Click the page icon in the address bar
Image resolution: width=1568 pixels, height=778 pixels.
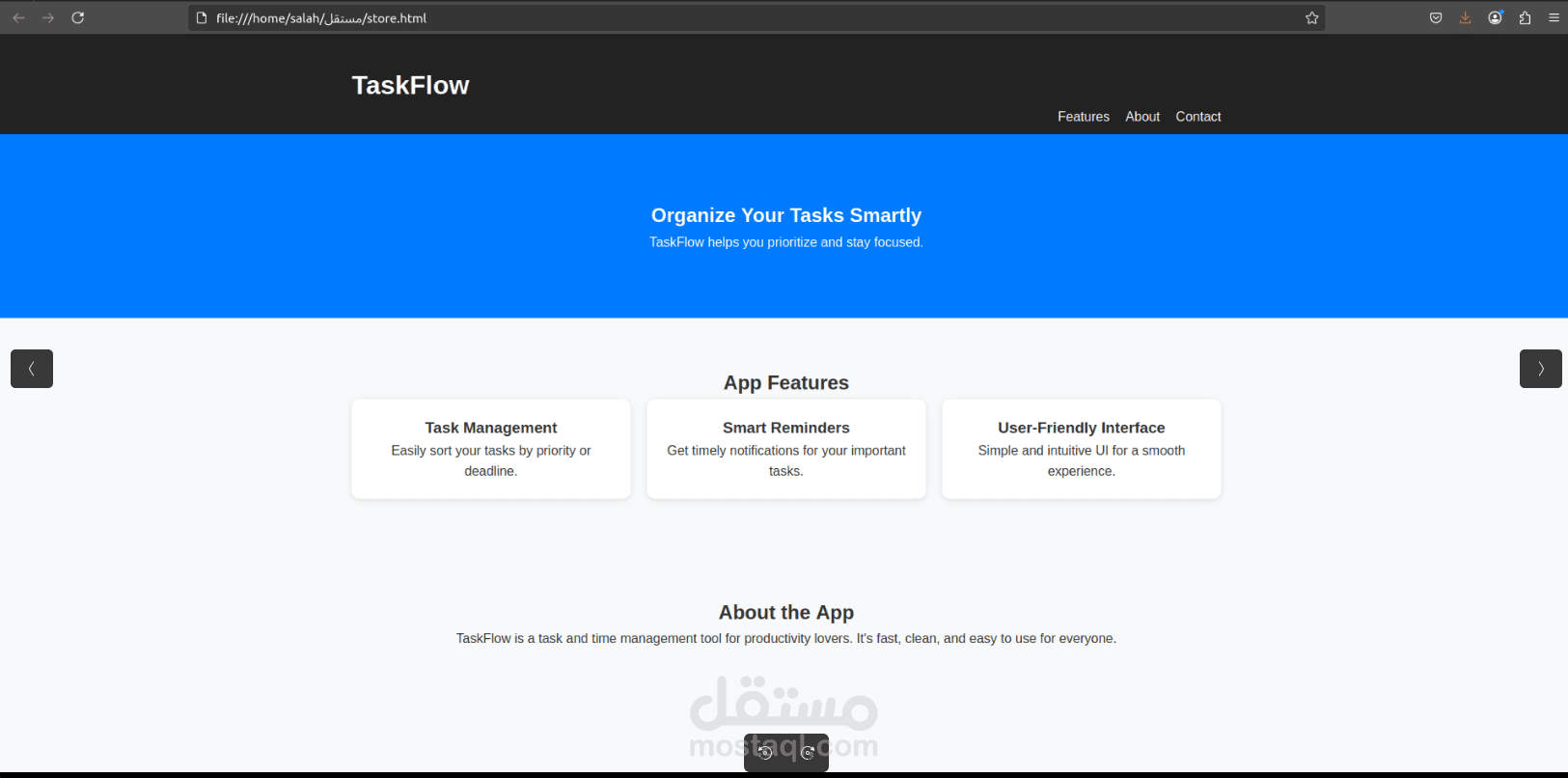click(202, 17)
